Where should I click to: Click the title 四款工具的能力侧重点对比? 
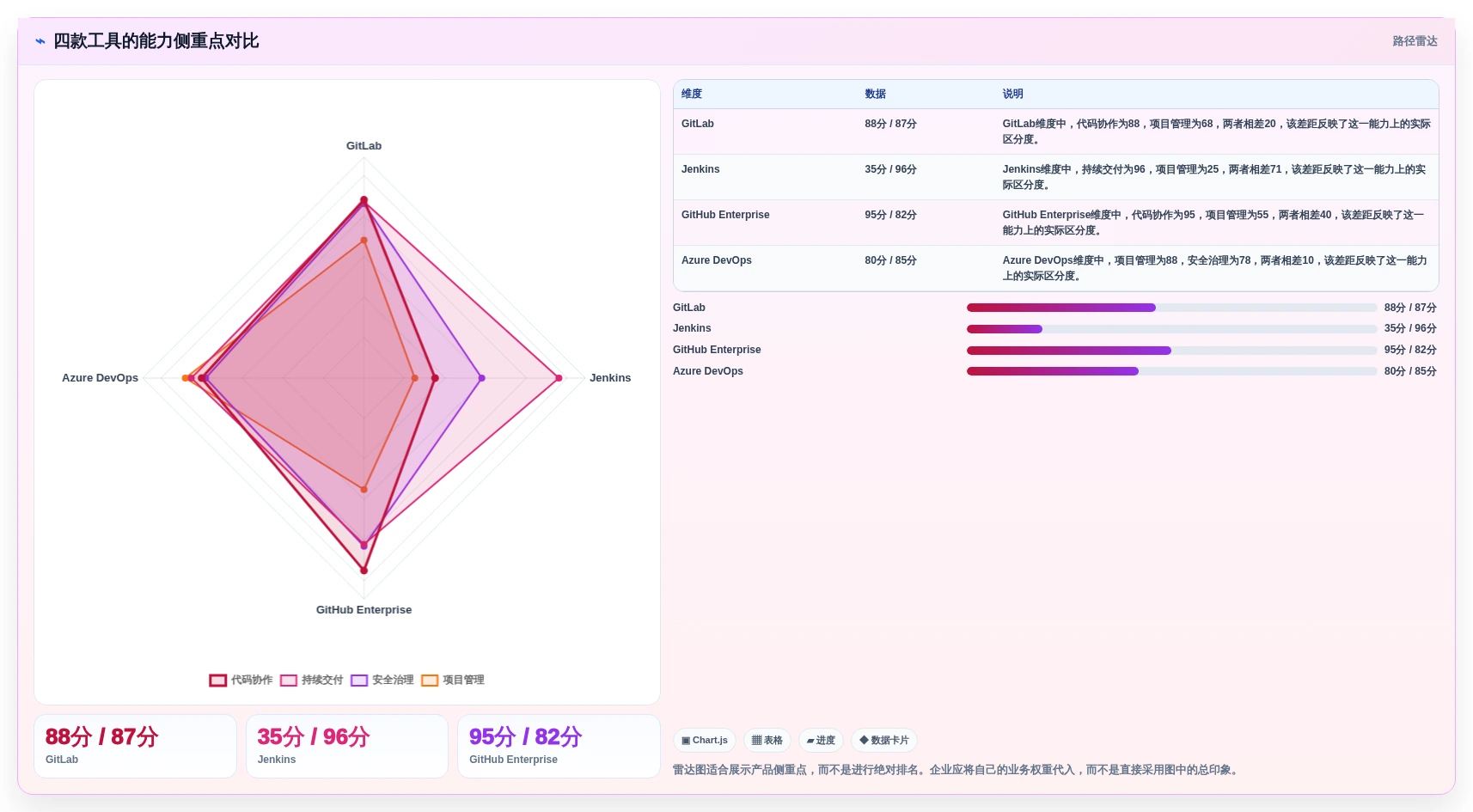click(x=156, y=41)
